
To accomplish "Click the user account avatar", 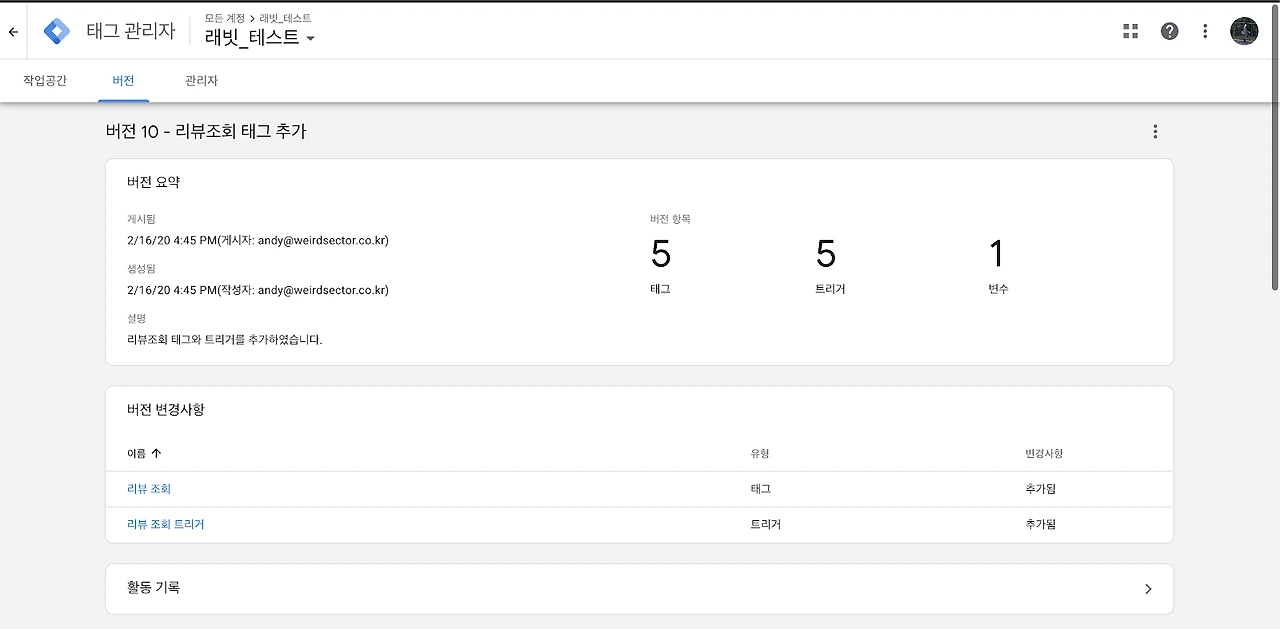I will [x=1244, y=31].
